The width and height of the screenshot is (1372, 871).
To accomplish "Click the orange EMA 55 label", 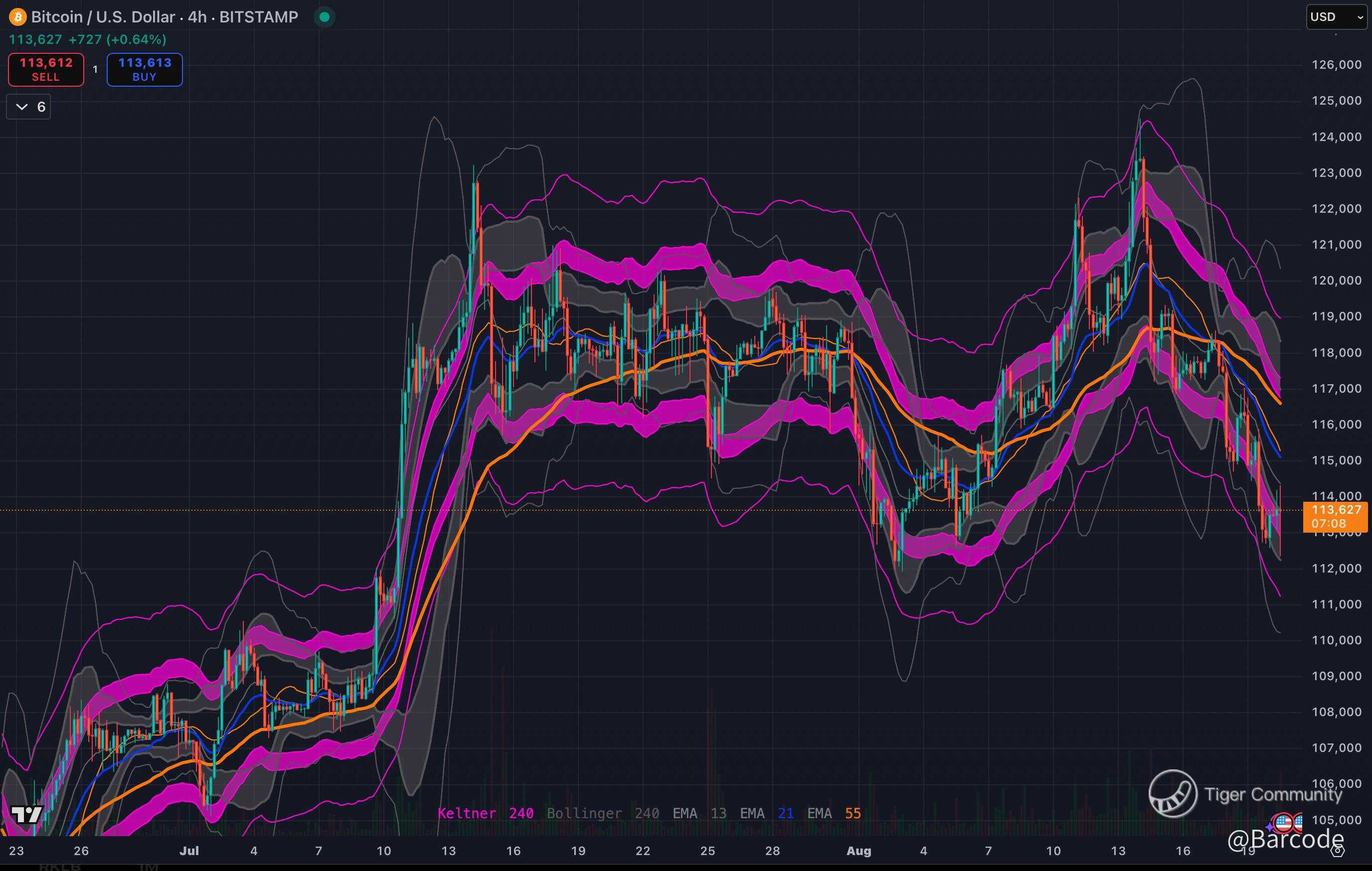I will click(x=834, y=813).
